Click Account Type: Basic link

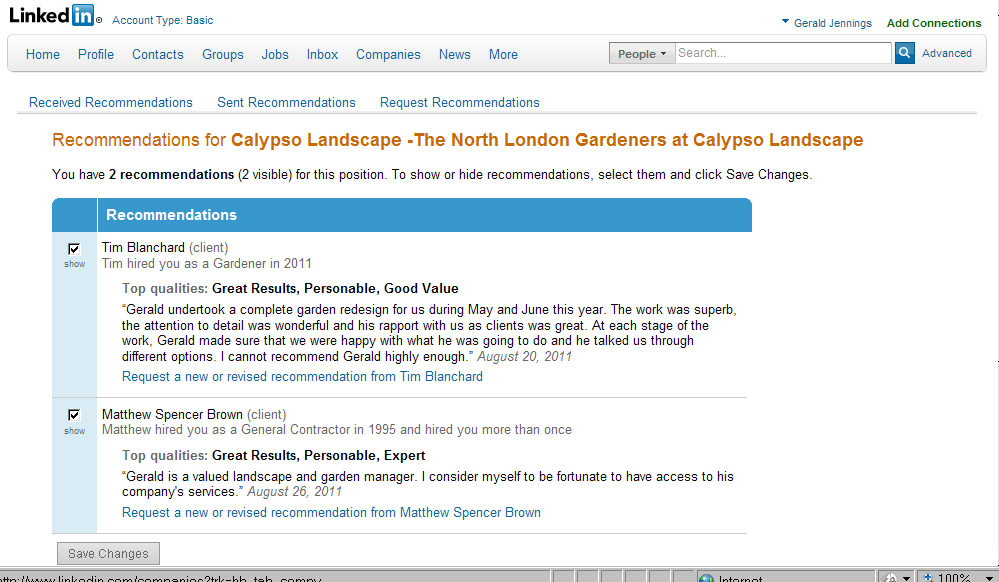point(162,20)
